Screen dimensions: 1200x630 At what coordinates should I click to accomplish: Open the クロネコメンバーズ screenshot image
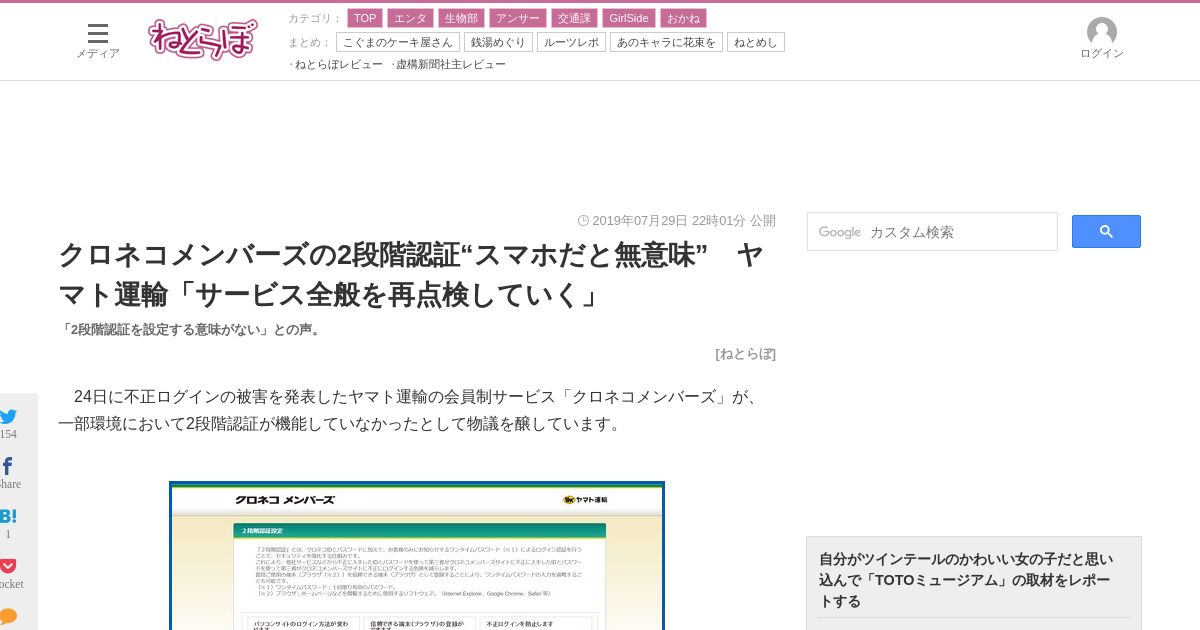click(417, 555)
